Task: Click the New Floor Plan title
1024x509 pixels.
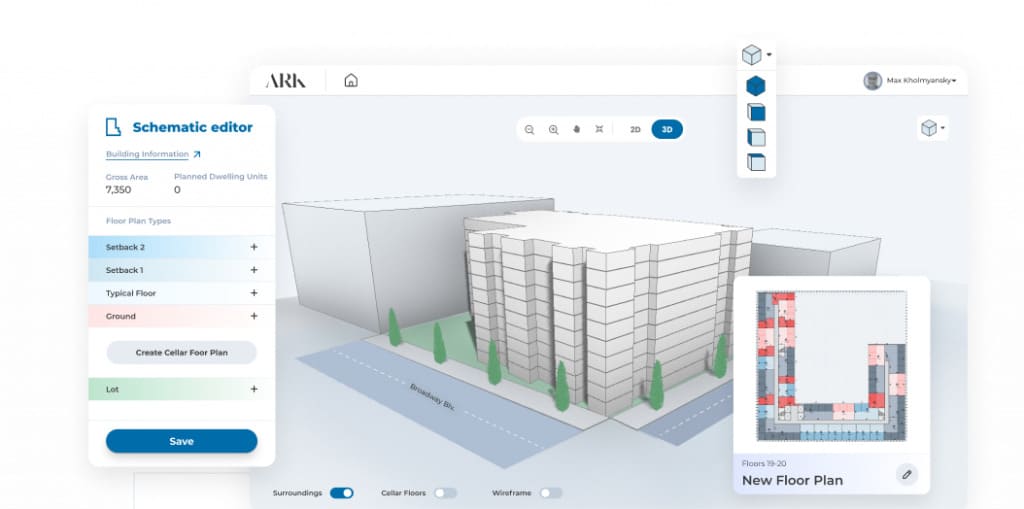Action: pos(792,480)
